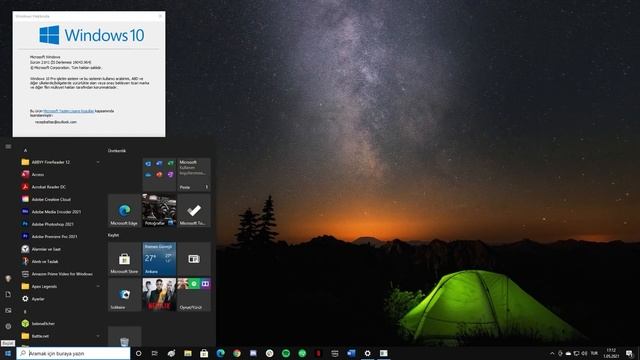
Task: Open the Netflix tile
Action: 159,295
